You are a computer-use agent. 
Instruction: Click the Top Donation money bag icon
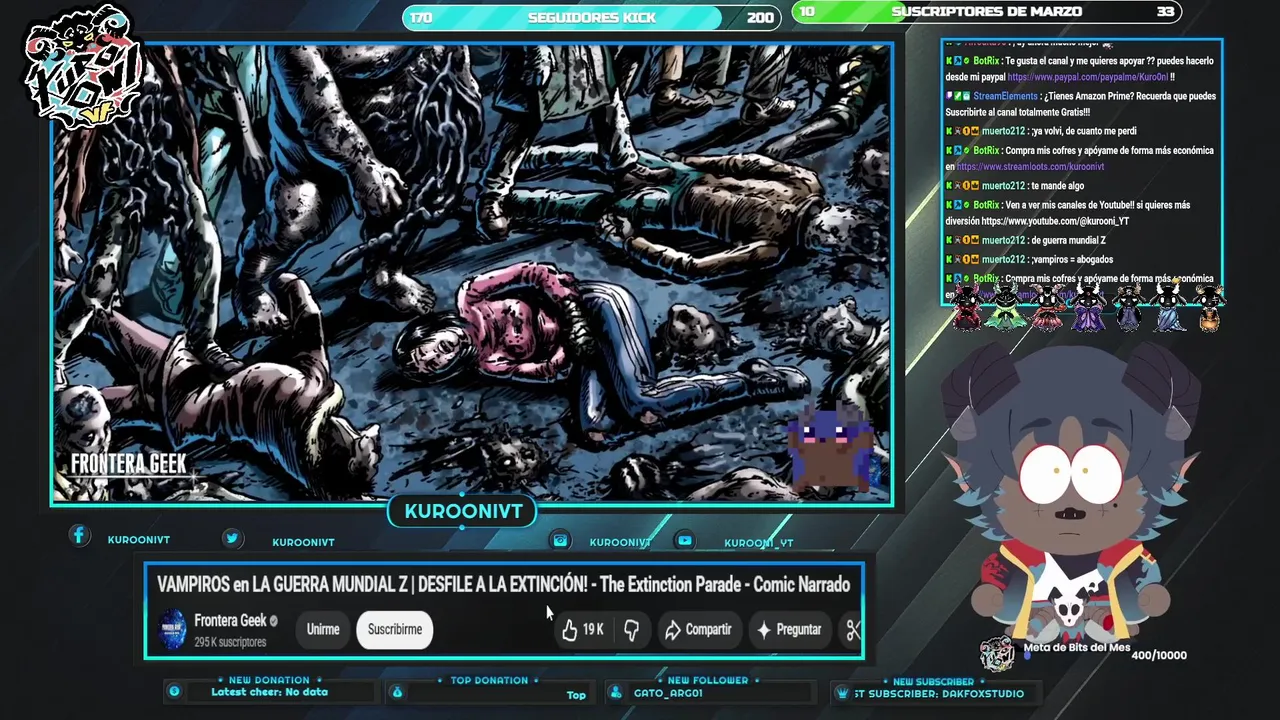coord(397,692)
